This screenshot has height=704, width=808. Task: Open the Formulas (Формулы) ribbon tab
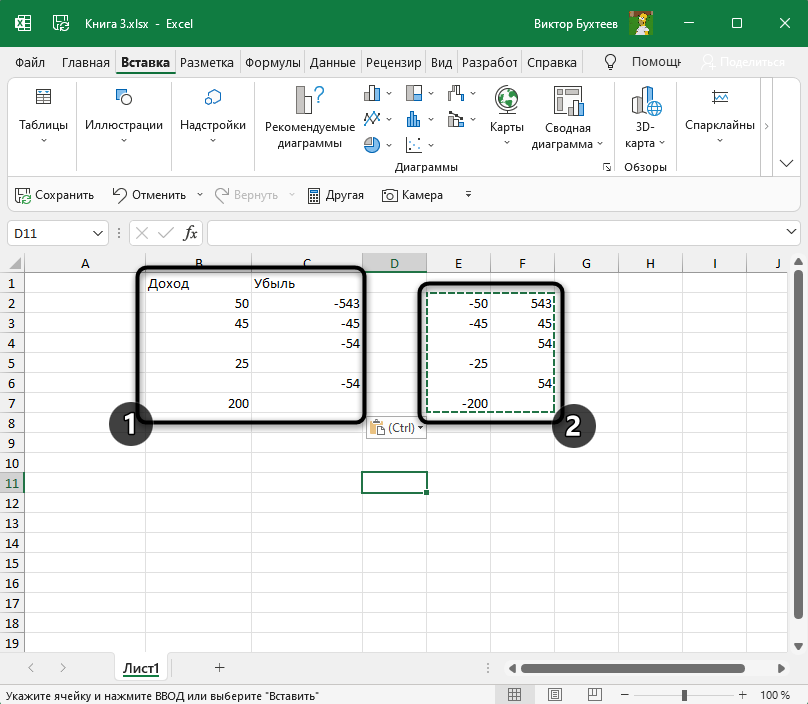272,62
